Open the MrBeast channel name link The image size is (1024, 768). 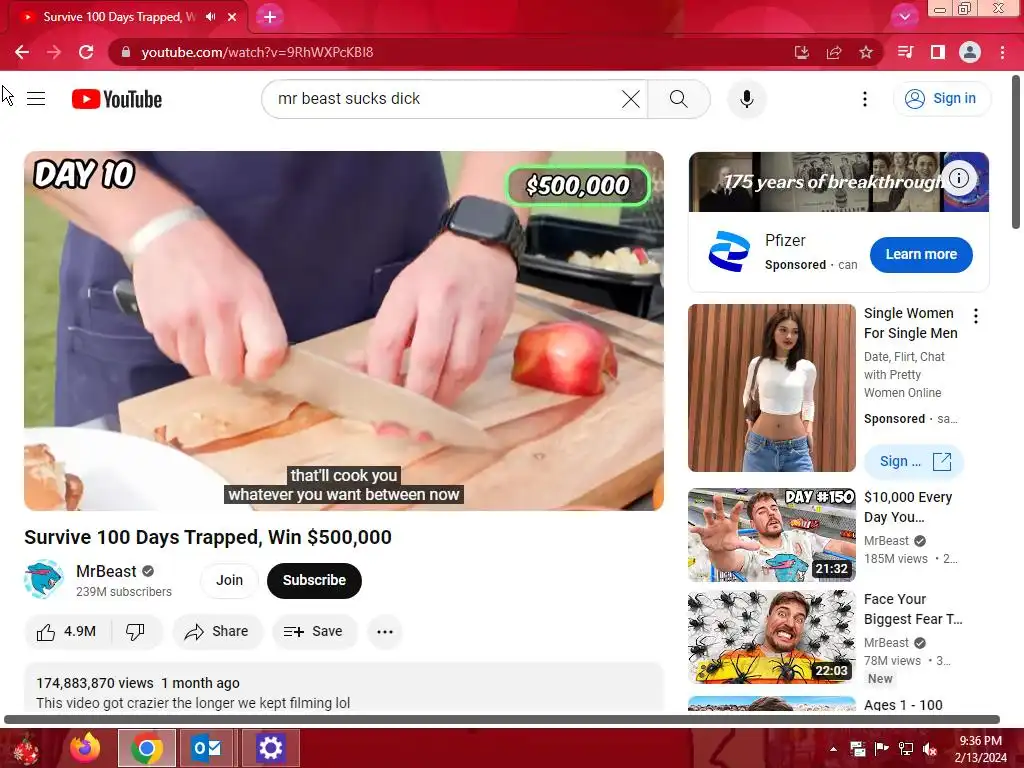click(106, 571)
